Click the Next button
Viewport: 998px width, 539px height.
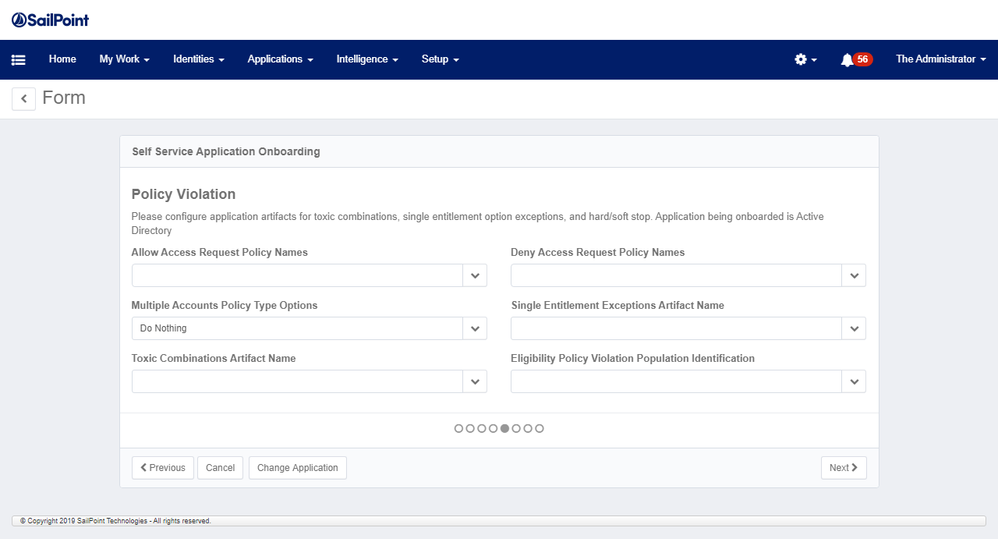843,468
